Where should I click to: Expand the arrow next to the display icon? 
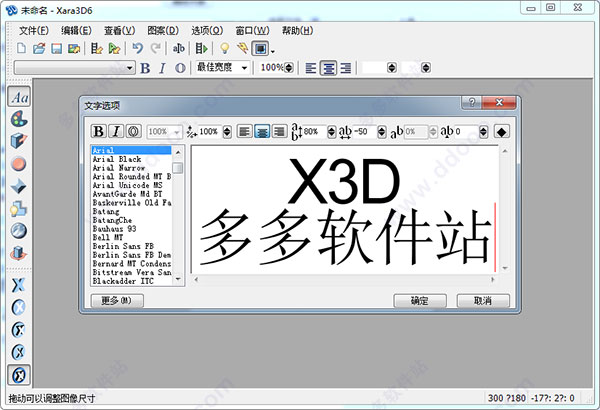[272, 51]
